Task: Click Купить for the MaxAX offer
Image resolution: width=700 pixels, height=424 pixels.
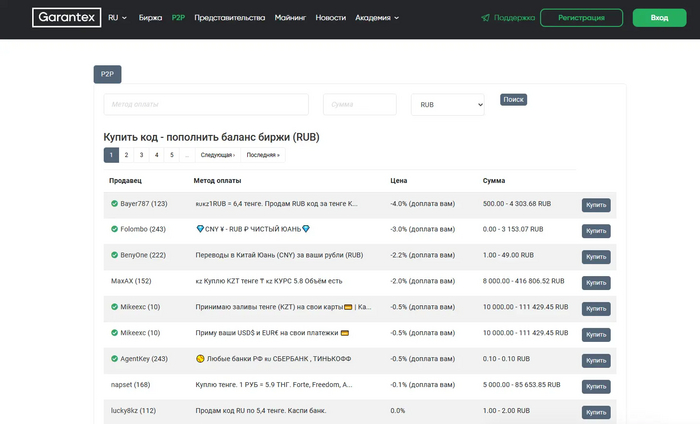Action: (x=596, y=282)
